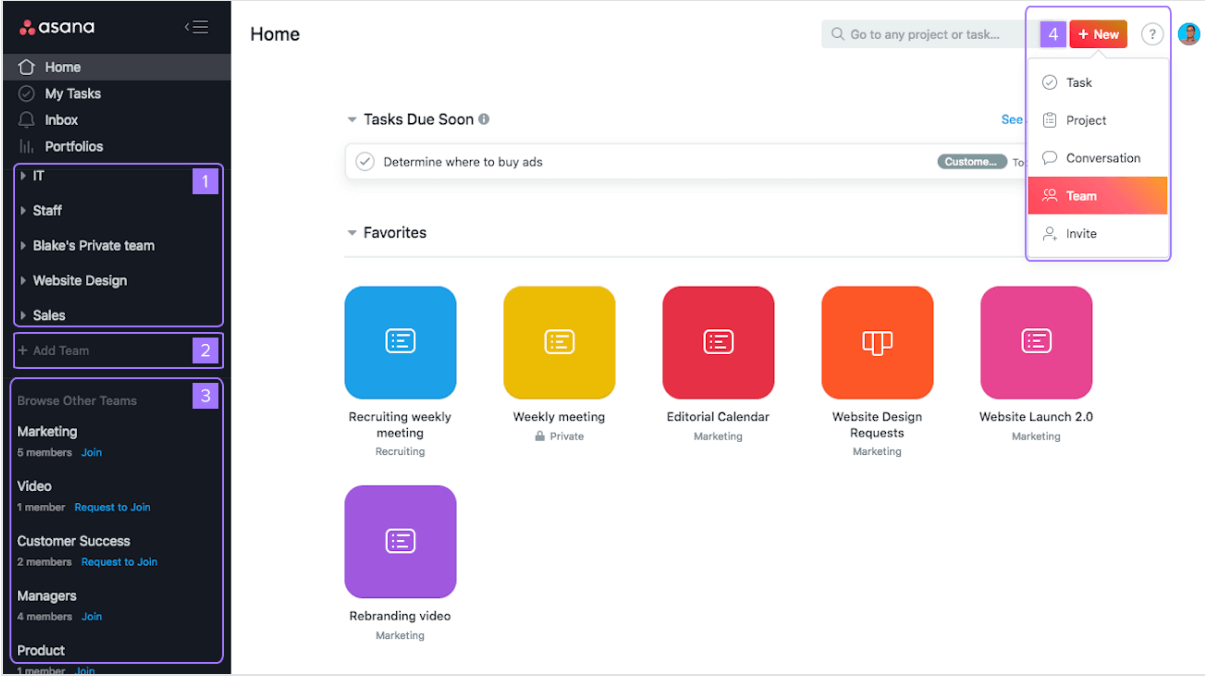Collapse the Tasks Due Soon section
The width and height of the screenshot is (1205, 676).
352,118
